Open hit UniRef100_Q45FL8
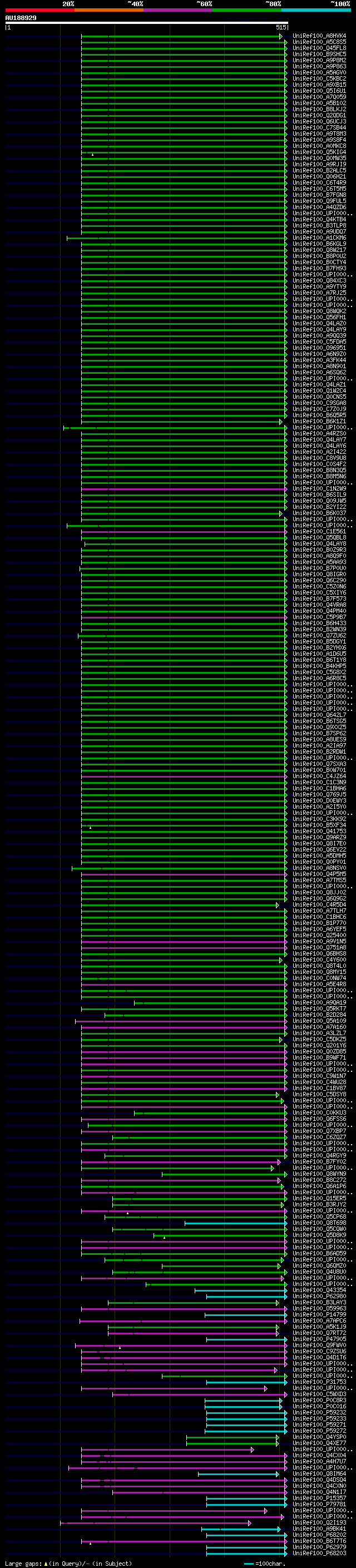This screenshot has height=1568, width=356. pos(319,48)
